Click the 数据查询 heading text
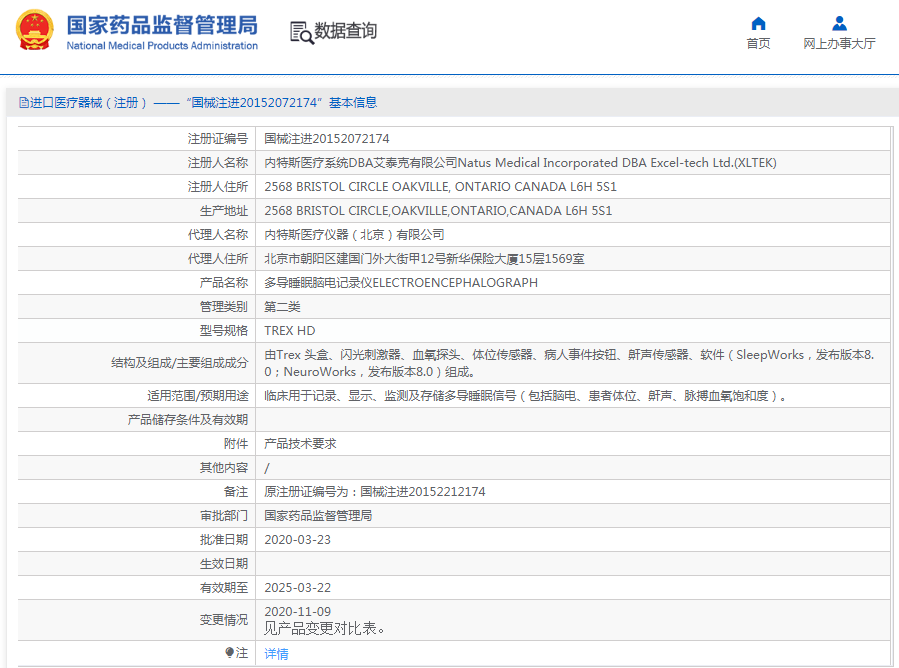 coord(346,32)
